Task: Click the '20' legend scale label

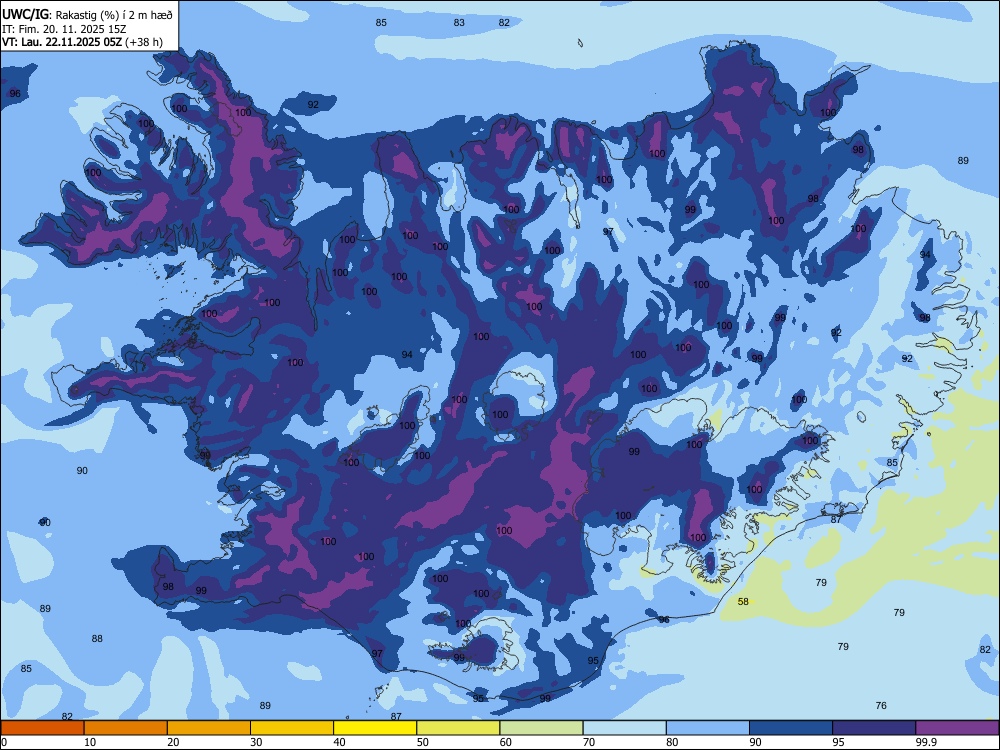Action: 173,742
